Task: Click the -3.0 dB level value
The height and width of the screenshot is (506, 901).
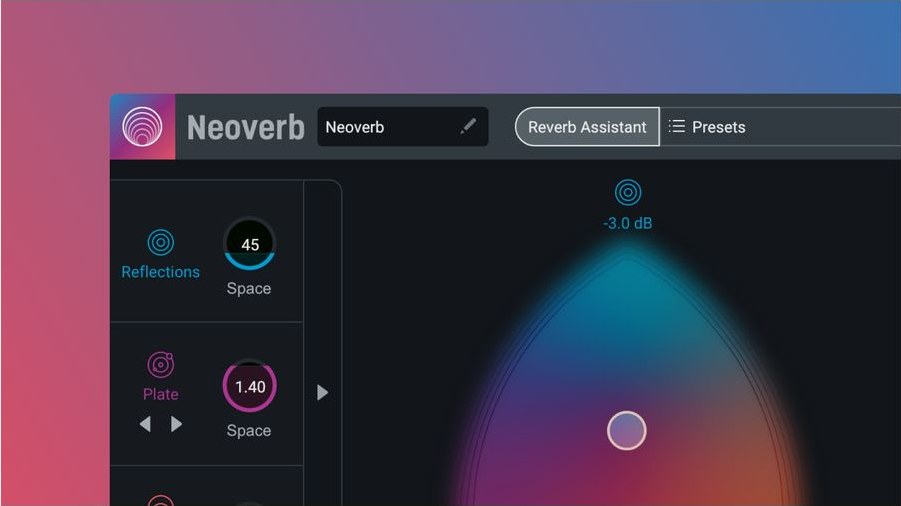Action: pyautogui.click(x=627, y=223)
